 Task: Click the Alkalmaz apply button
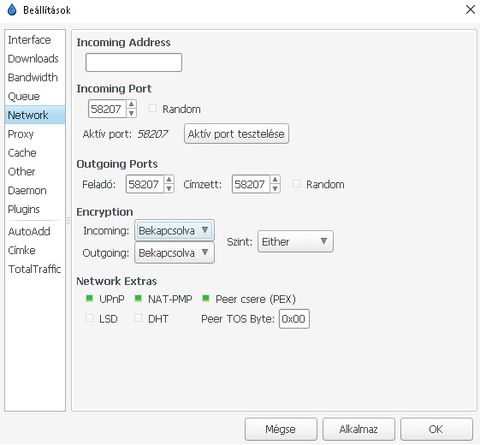(x=359, y=429)
